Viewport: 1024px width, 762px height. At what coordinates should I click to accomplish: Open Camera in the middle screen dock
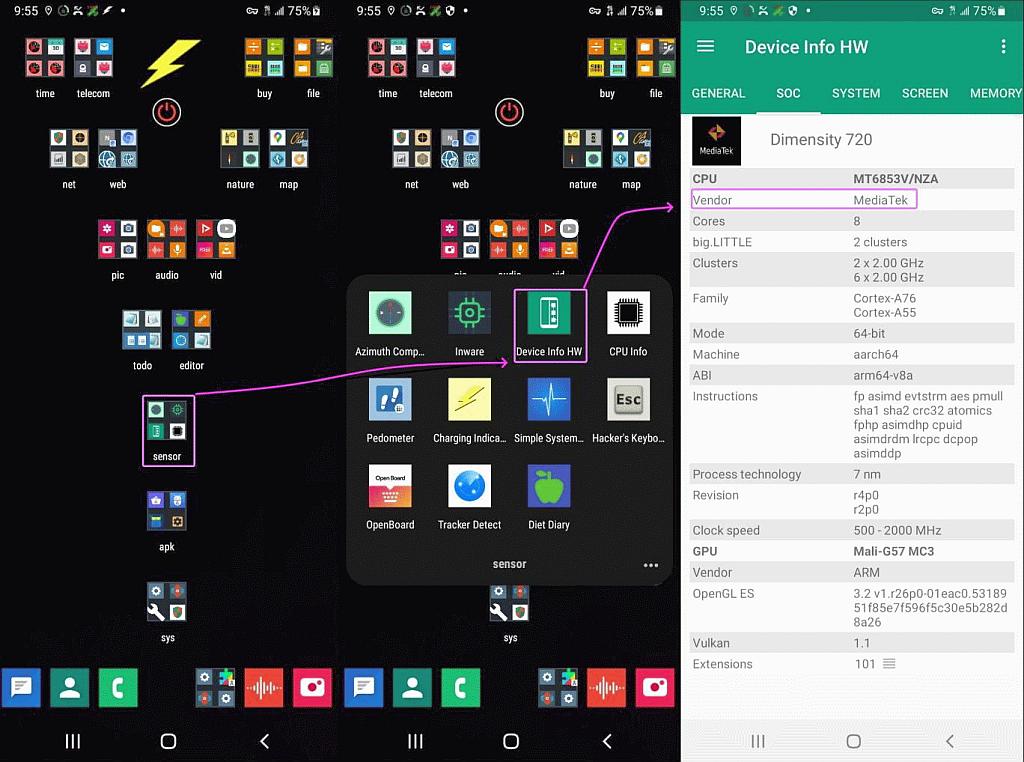[x=655, y=688]
